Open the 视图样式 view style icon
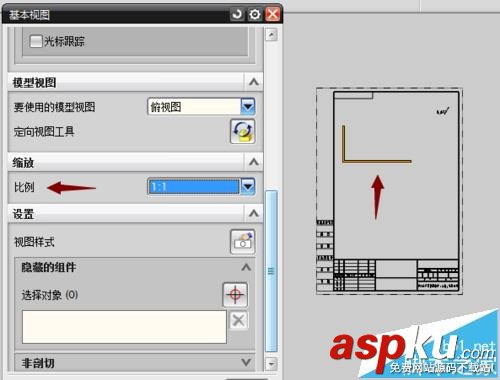Screen dimensions: 500x380 coord(243,242)
